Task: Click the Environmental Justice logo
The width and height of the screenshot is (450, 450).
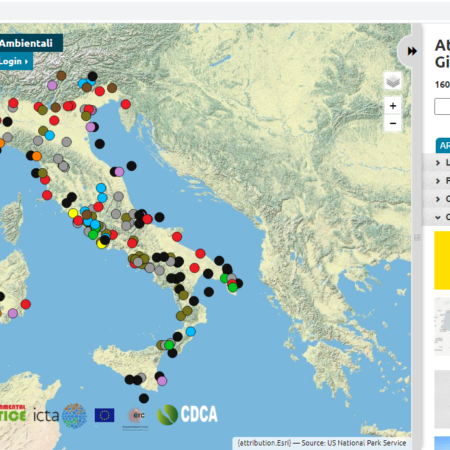Action: pos(13,414)
